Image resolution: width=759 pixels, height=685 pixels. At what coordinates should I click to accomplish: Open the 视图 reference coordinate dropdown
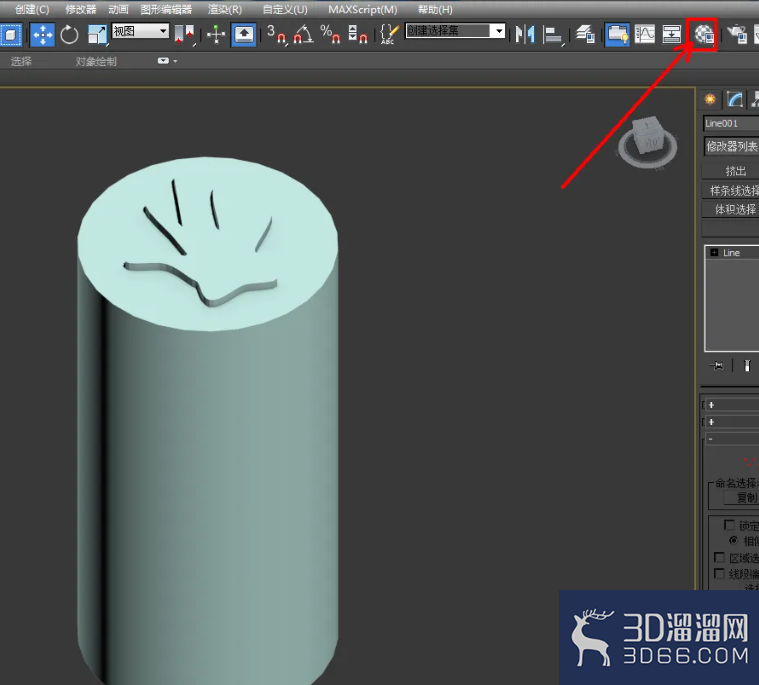[140, 31]
